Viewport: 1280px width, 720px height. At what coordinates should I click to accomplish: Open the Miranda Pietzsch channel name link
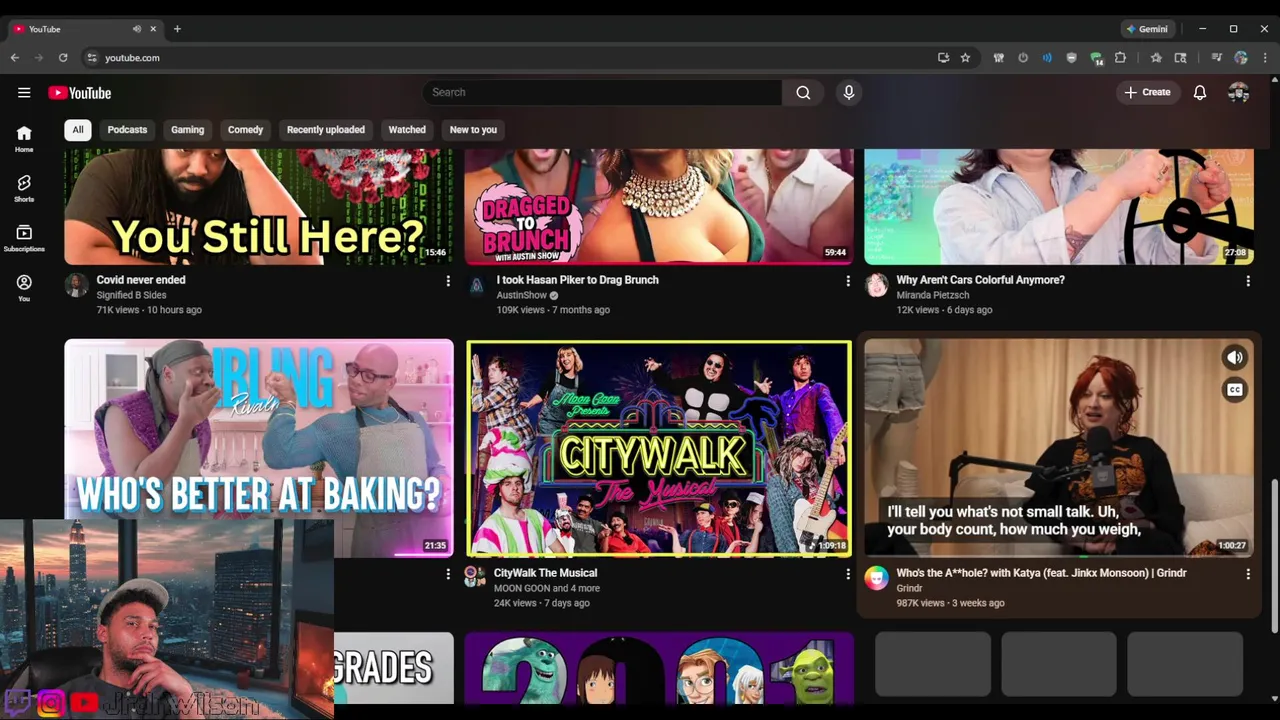click(x=932, y=296)
